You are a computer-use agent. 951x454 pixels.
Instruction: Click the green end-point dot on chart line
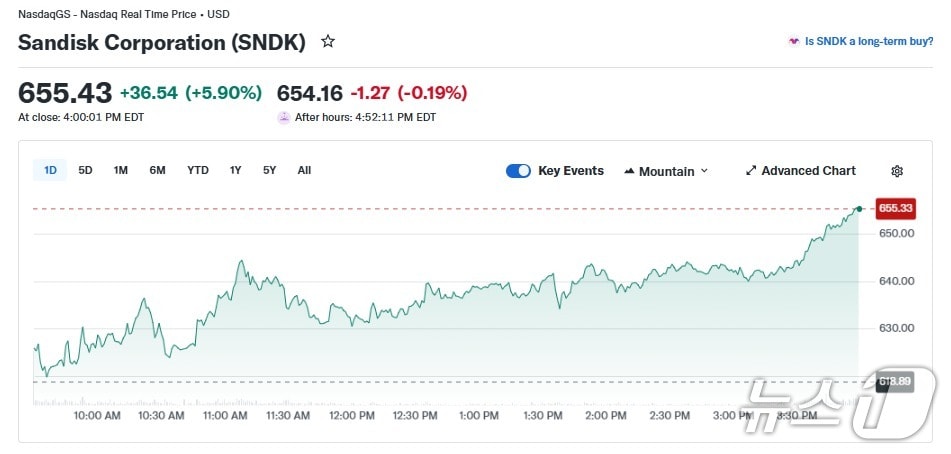(859, 208)
